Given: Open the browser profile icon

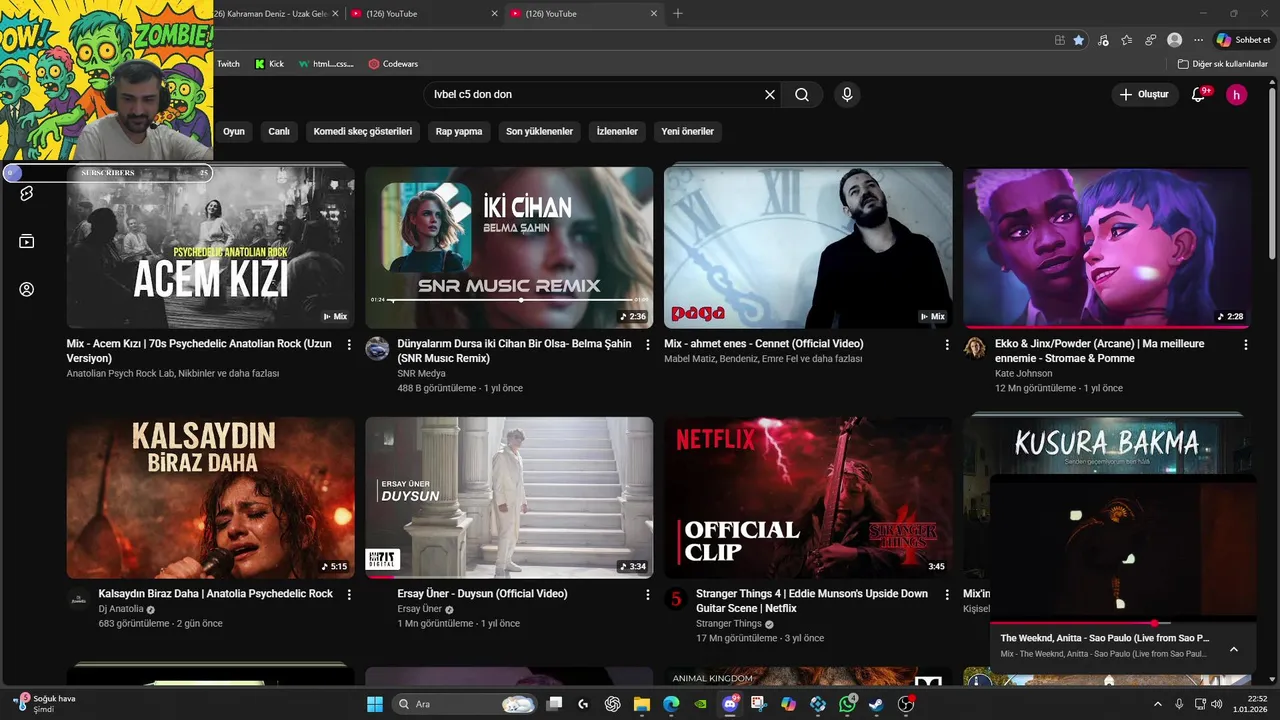Looking at the screenshot, I should click(1175, 40).
